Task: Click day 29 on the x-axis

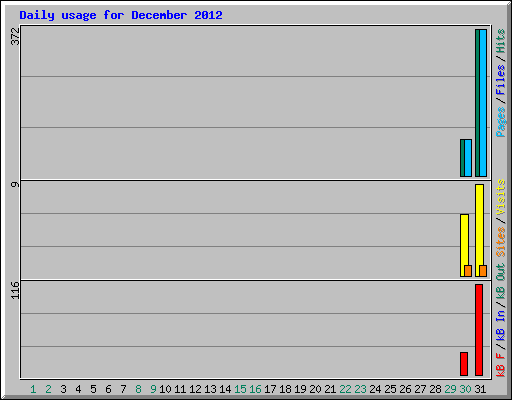Action: coord(450,389)
